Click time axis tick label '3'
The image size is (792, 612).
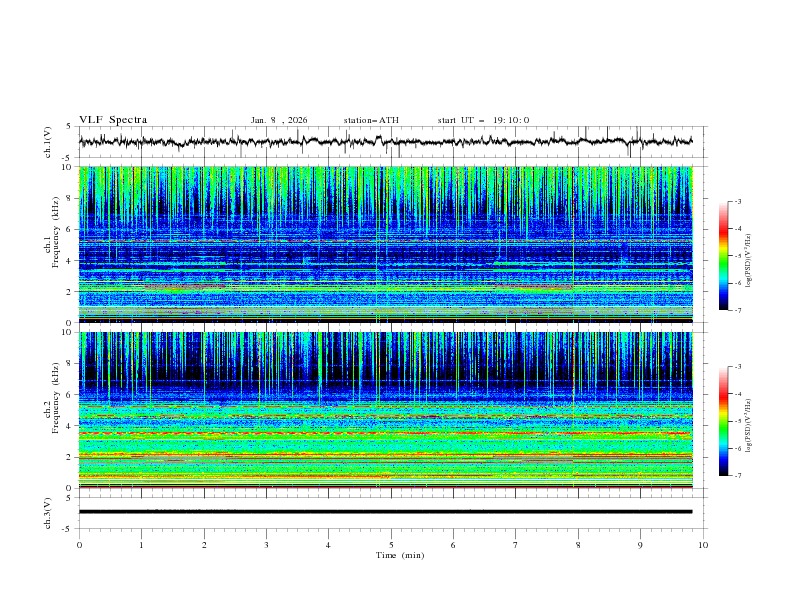tap(266, 545)
